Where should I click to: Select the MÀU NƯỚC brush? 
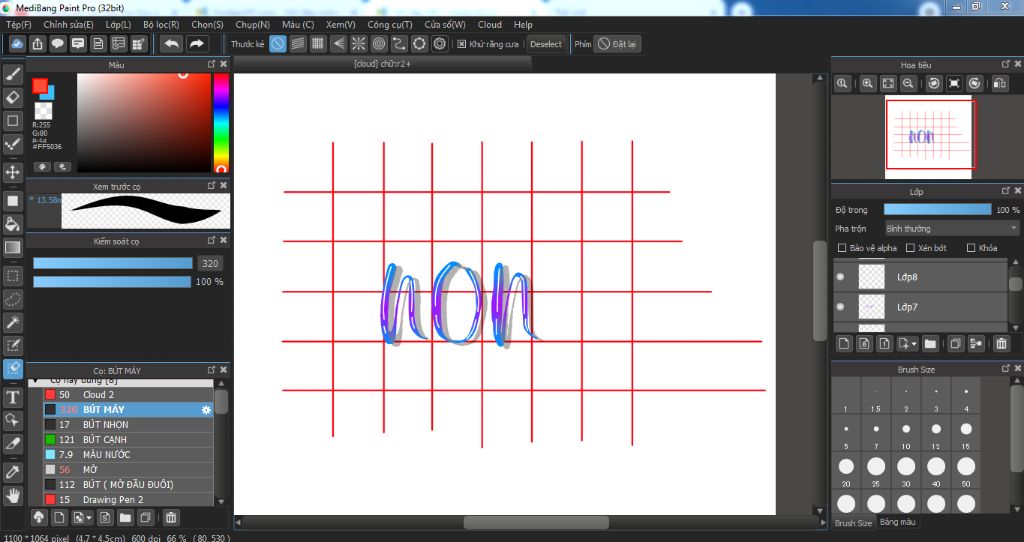(128, 454)
